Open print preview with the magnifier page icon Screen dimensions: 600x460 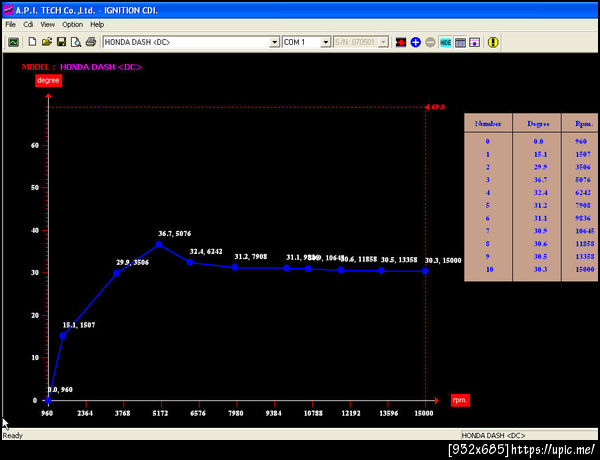point(76,42)
